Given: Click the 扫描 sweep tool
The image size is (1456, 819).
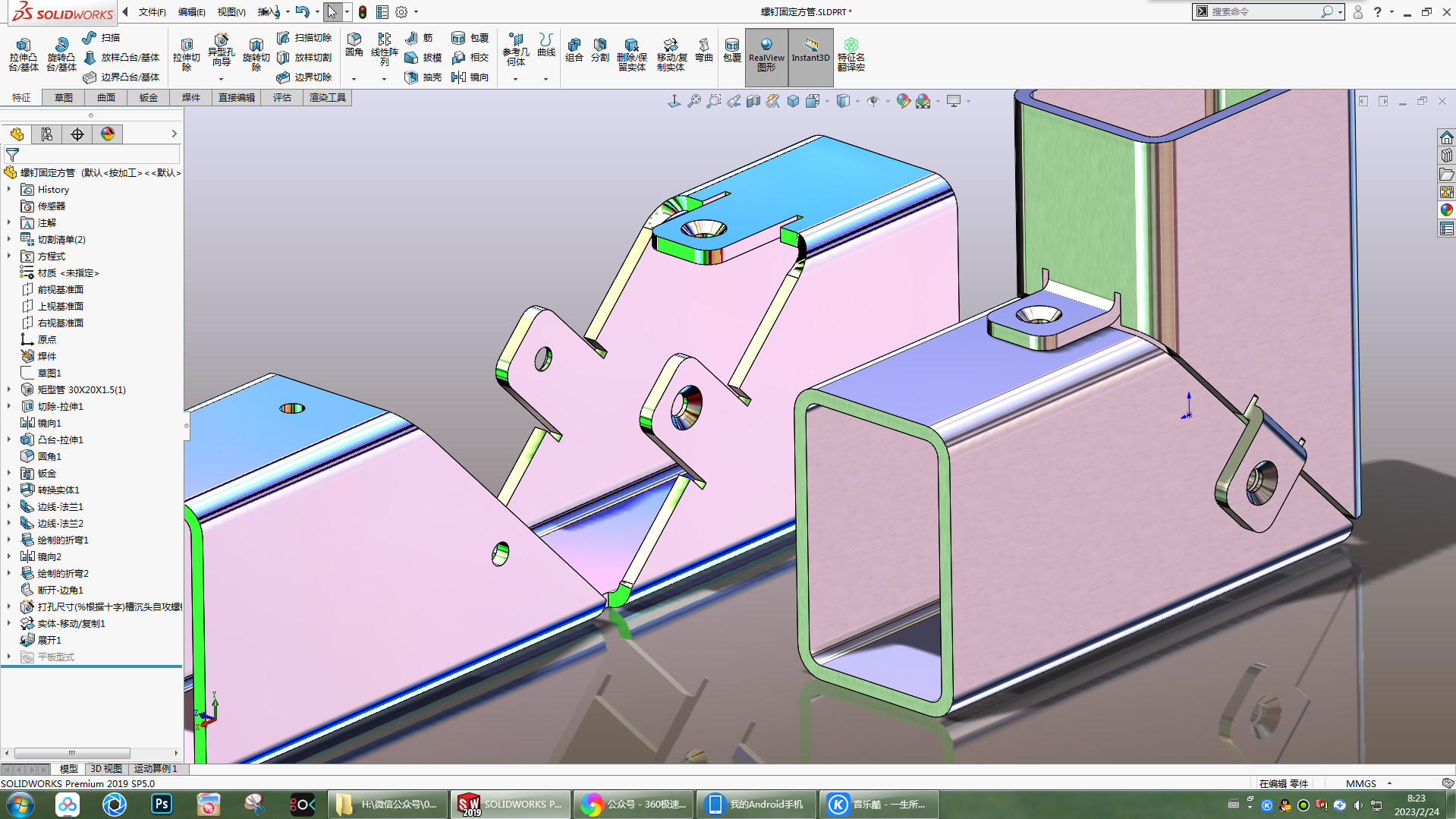Looking at the screenshot, I should click(101, 37).
